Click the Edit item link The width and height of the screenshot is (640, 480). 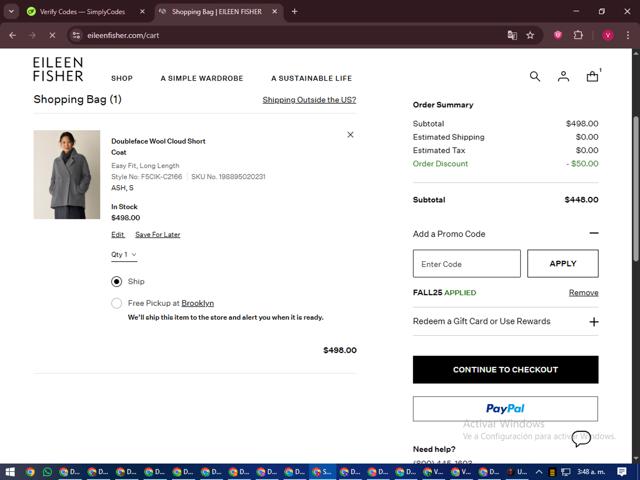click(x=118, y=235)
